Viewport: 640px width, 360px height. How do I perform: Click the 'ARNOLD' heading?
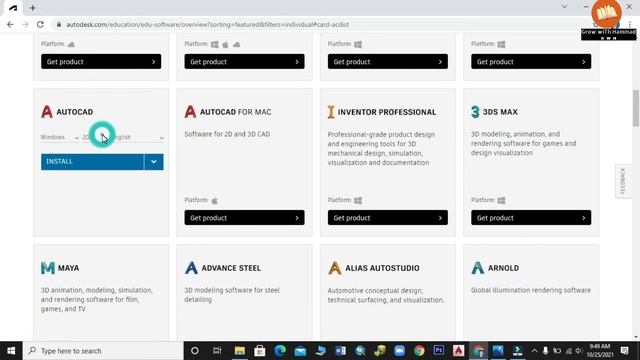click(x=504, y=268)
